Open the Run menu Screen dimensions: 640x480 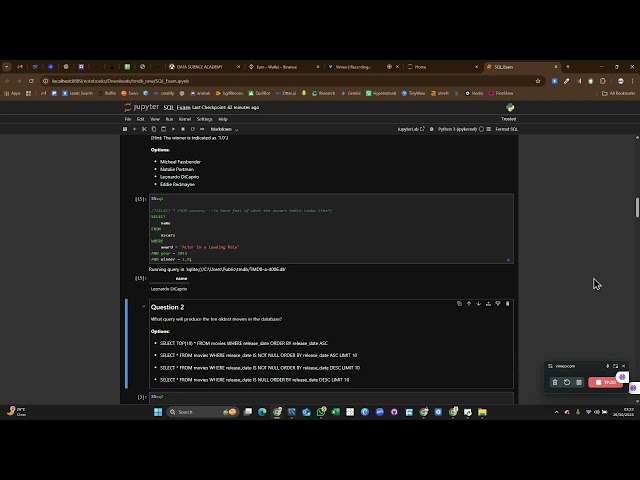coord(169,119)
